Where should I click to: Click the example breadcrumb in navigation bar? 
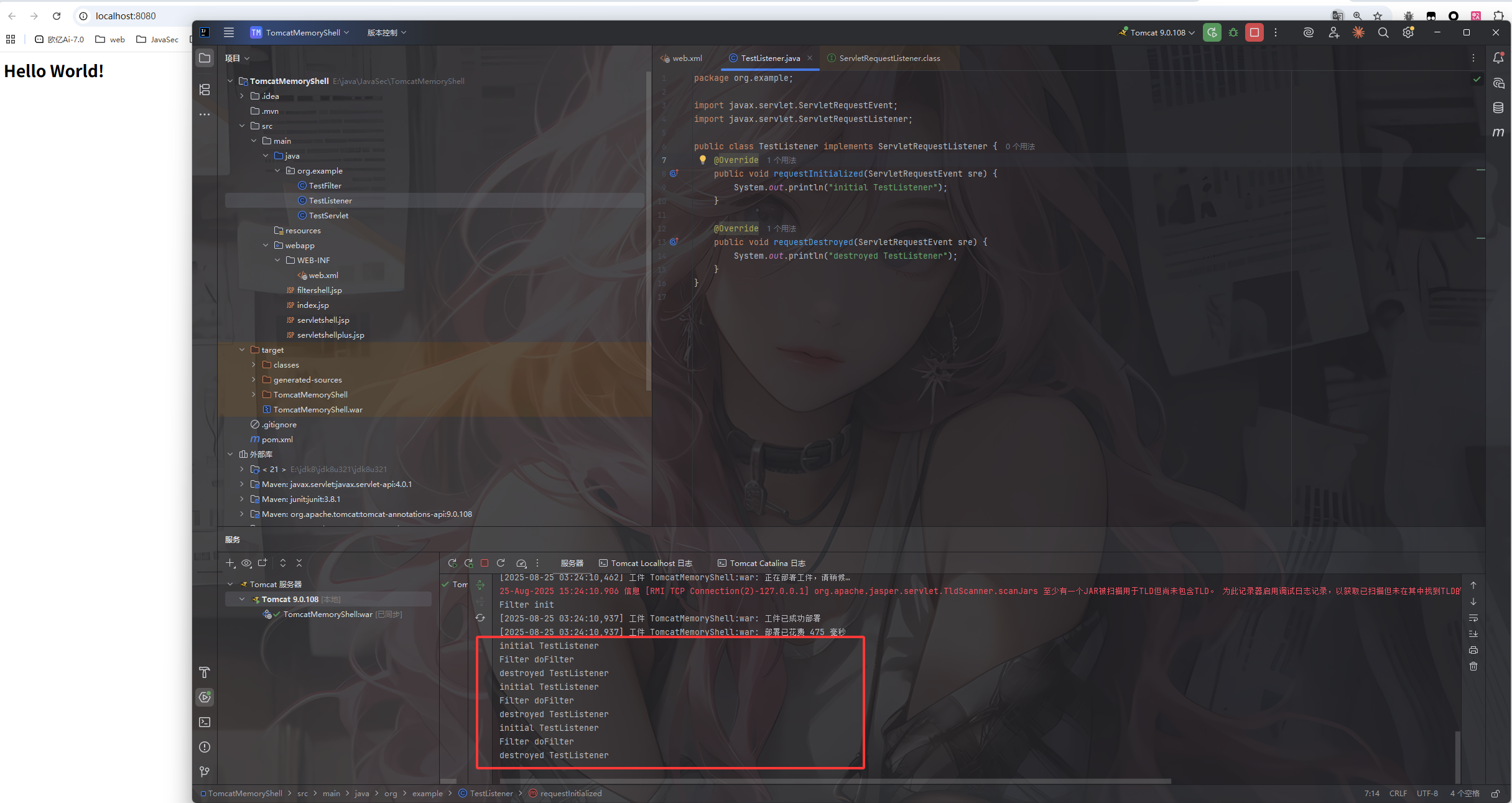click(x=427, y=793)
